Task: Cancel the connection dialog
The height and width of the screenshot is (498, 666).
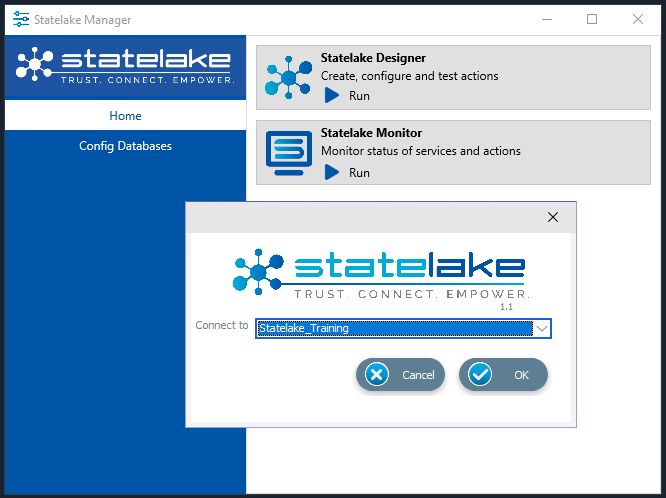Action: click(400, 374)
